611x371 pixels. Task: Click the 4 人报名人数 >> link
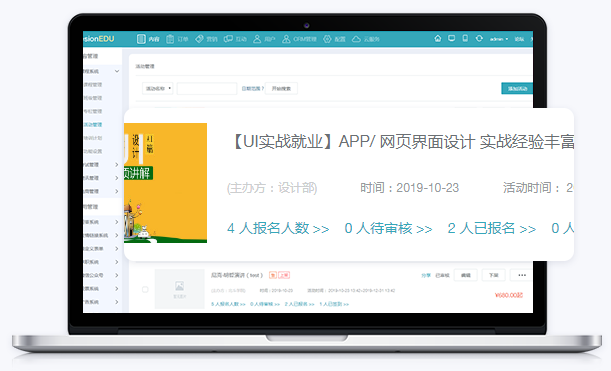pyautogui.click(x=278, y=228)
